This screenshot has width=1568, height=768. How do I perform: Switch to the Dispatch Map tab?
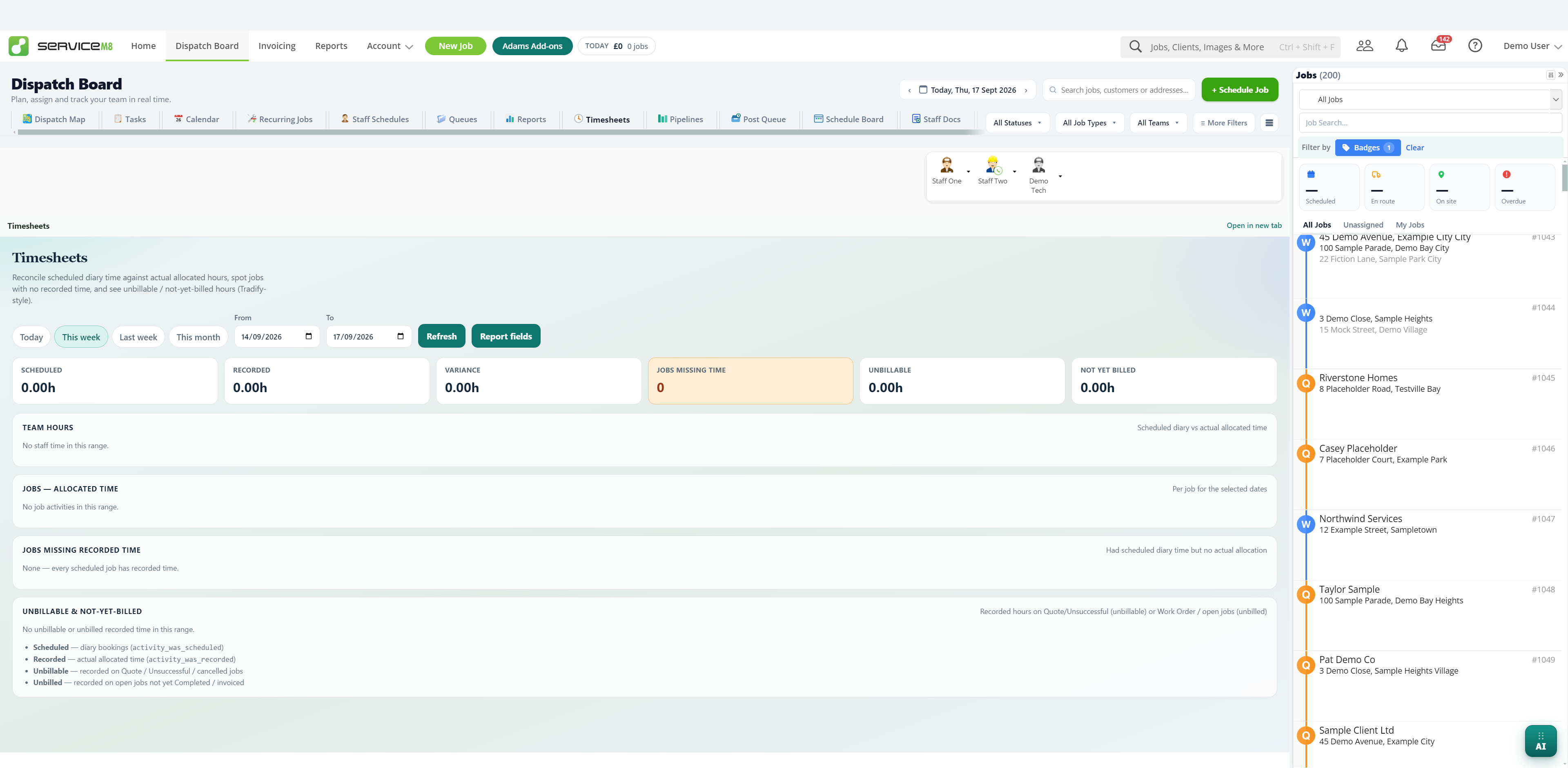coord(53,119)
